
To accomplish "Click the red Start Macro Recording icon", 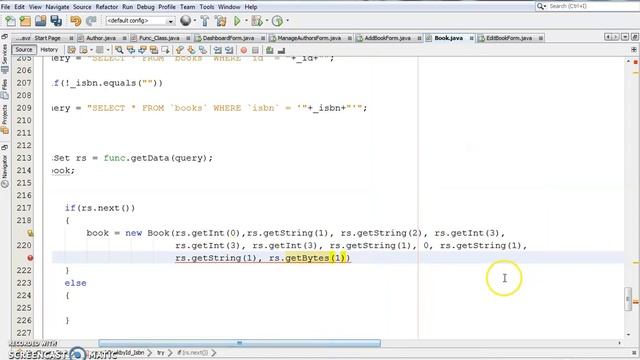I will point(244,50).
